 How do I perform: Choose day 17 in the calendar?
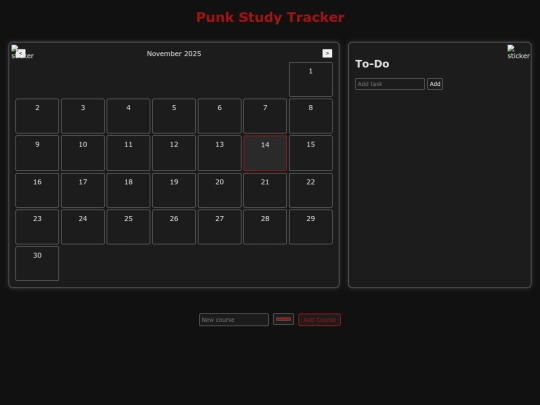tap(83, 190)
